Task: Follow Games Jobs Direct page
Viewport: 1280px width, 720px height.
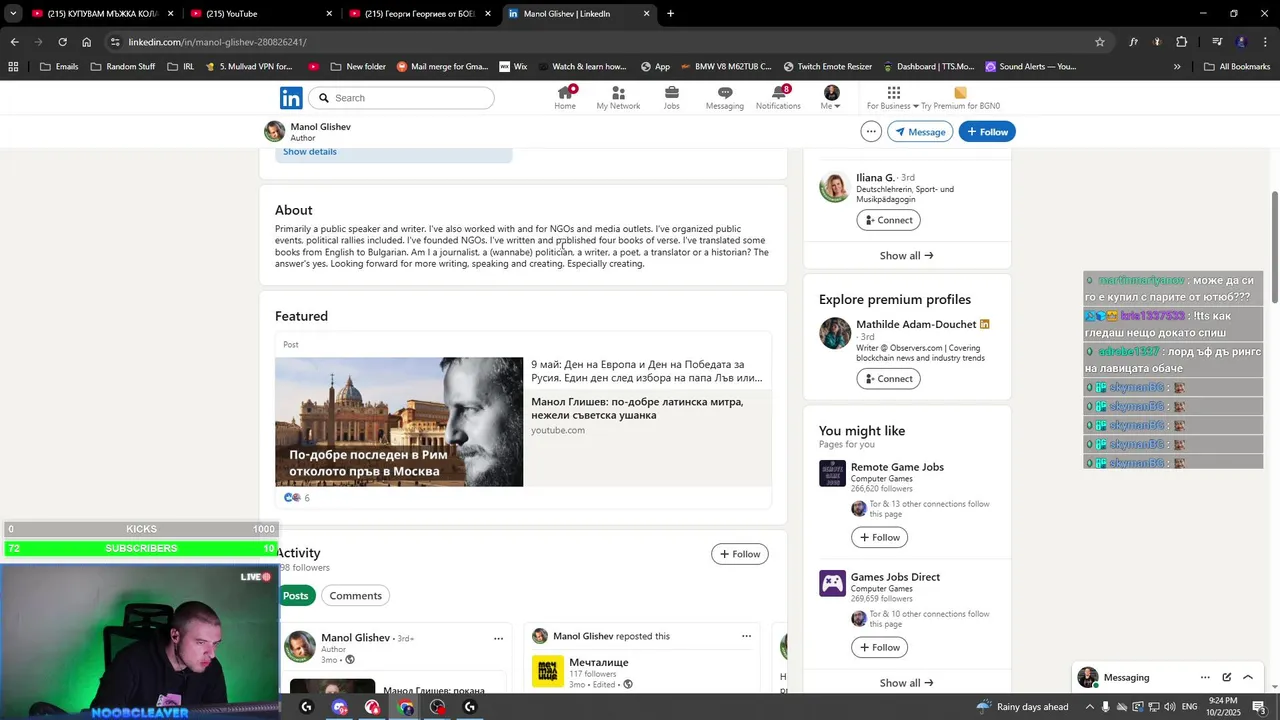Action: point(879,648)
